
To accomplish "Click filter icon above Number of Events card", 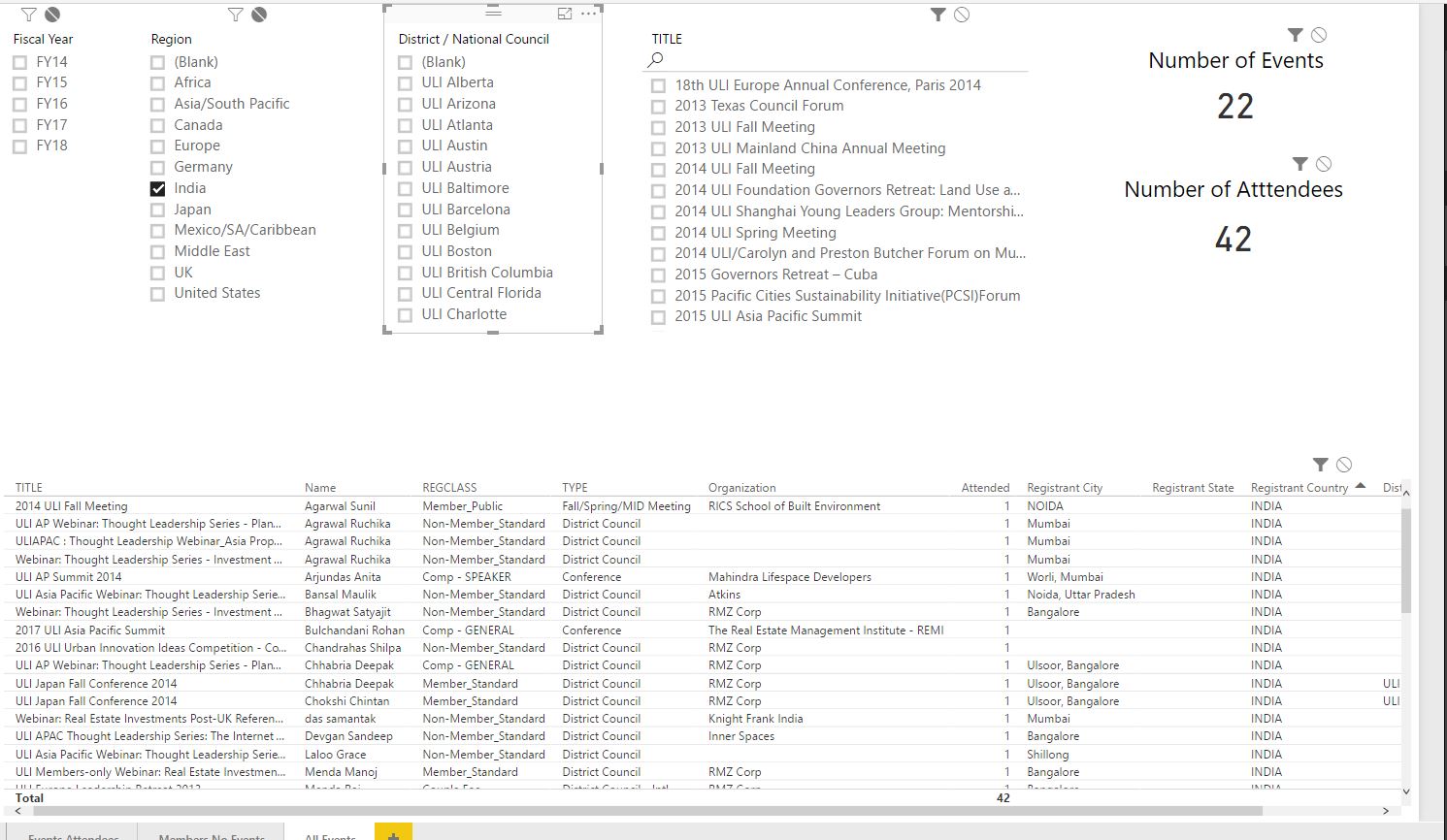I will (1296, 35).
